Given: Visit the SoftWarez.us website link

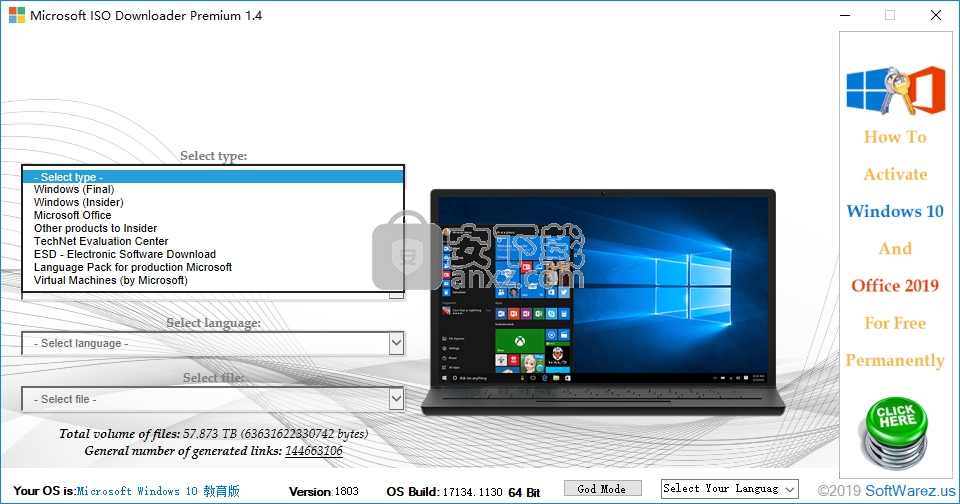Looking at the screenshot, I should coord(910,491).
